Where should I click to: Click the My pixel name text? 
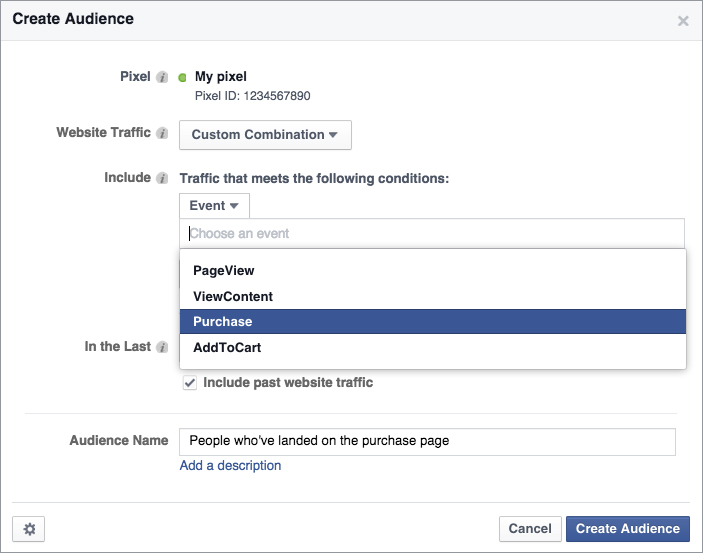tap(221, 77)
